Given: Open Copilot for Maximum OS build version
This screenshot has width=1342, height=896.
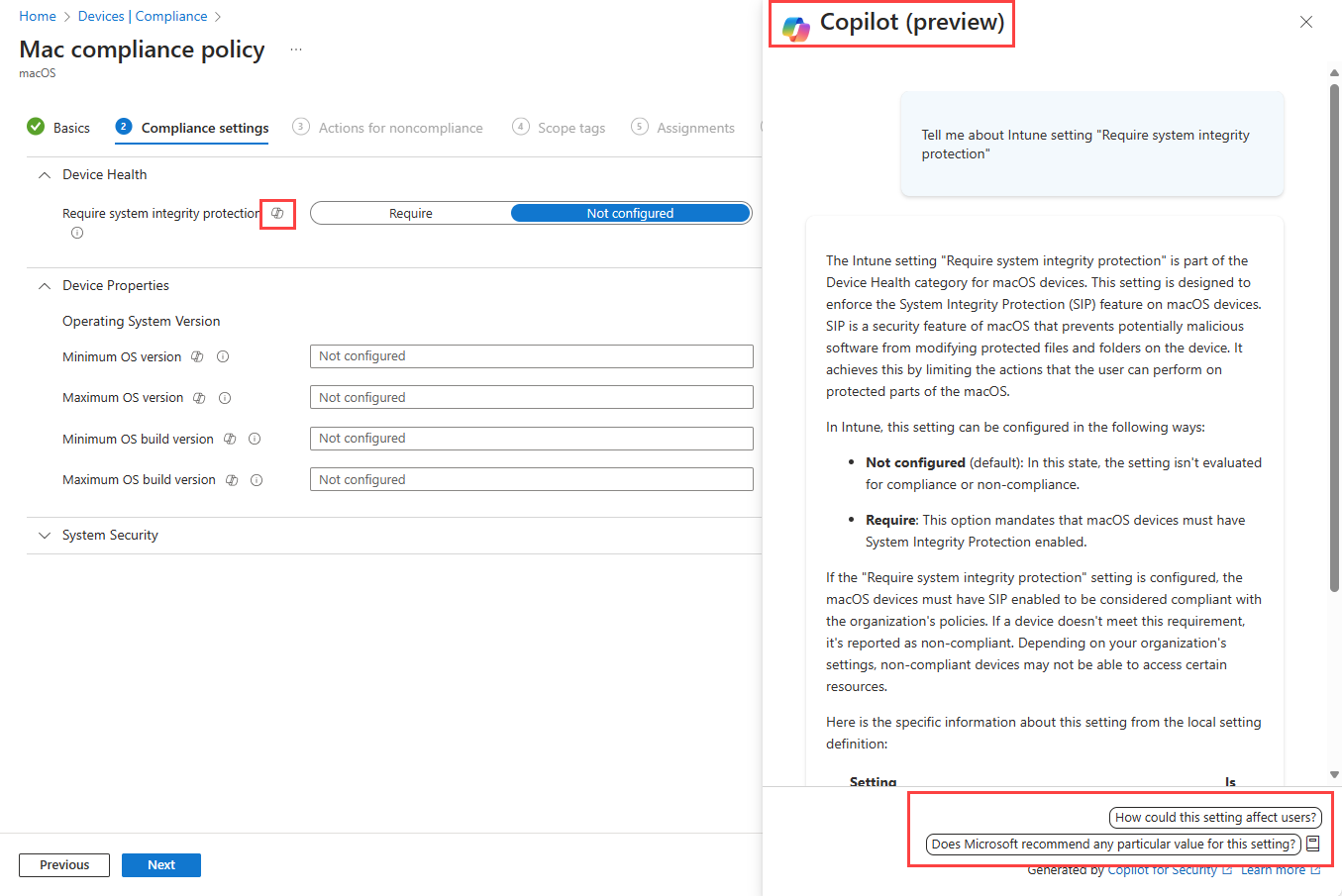Looking at the screenshot, I should [232, 480].
